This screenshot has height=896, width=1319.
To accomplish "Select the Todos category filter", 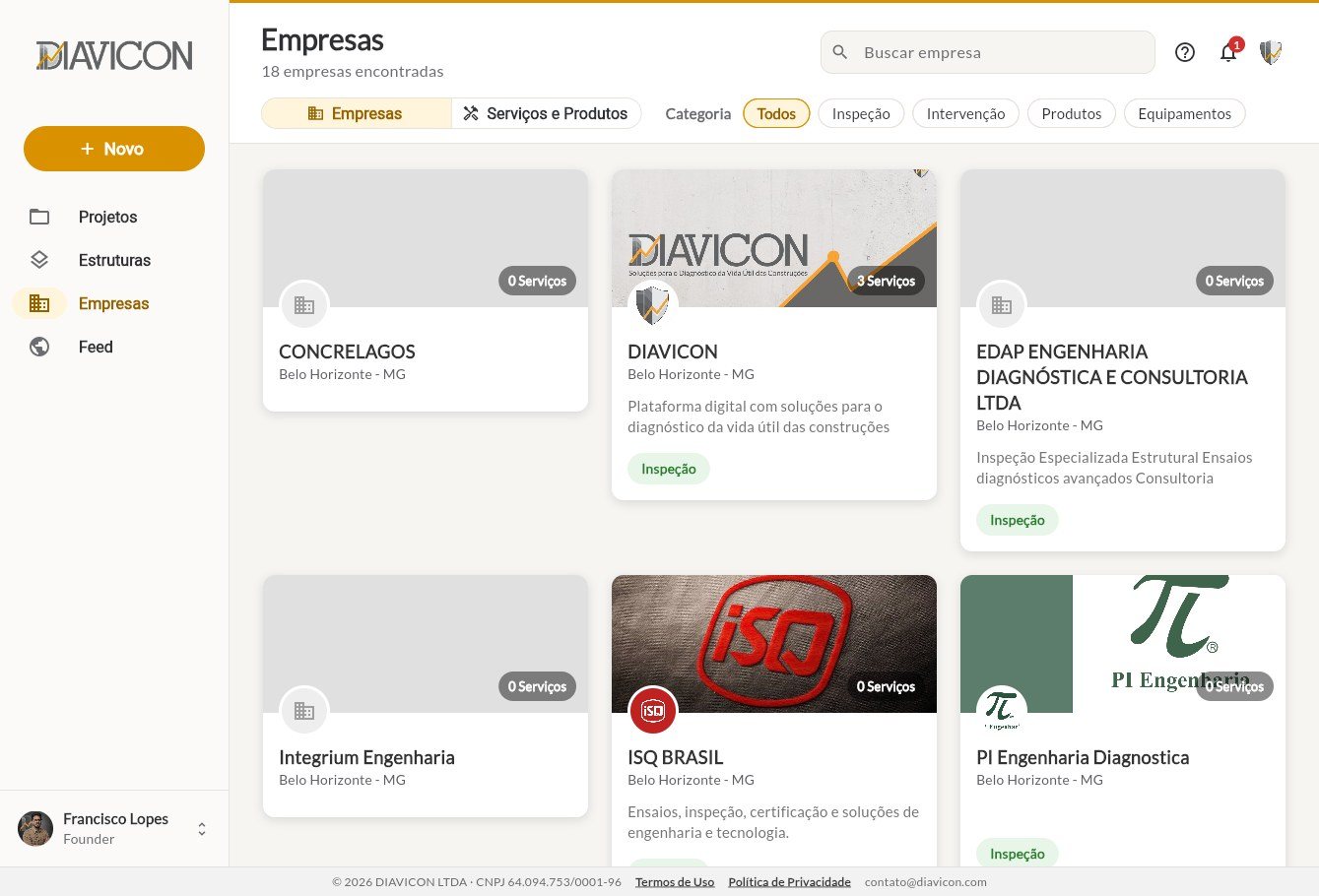I will 776,114.
